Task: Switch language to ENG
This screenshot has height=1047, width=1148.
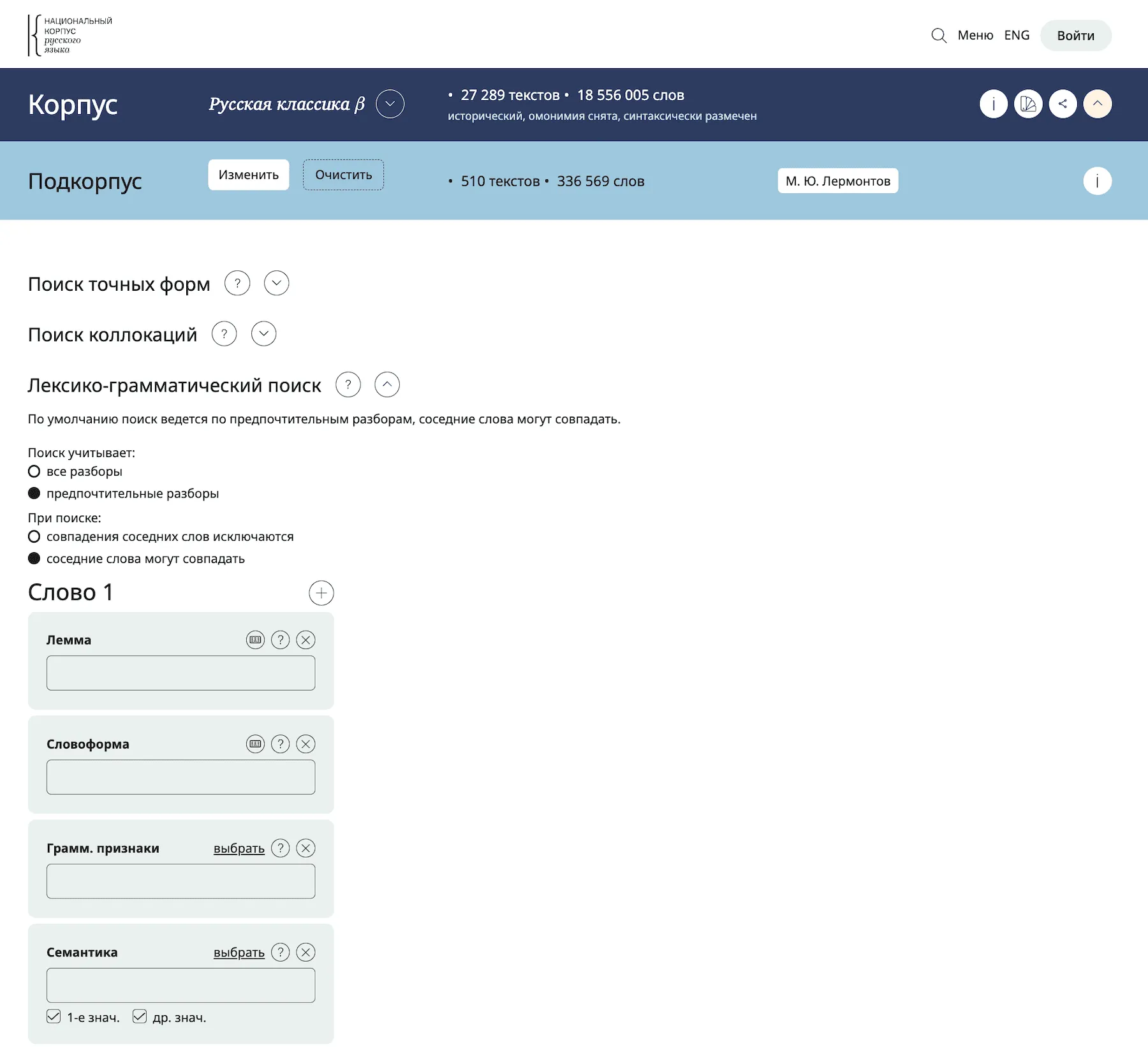Action: (x=1017, y=36)
